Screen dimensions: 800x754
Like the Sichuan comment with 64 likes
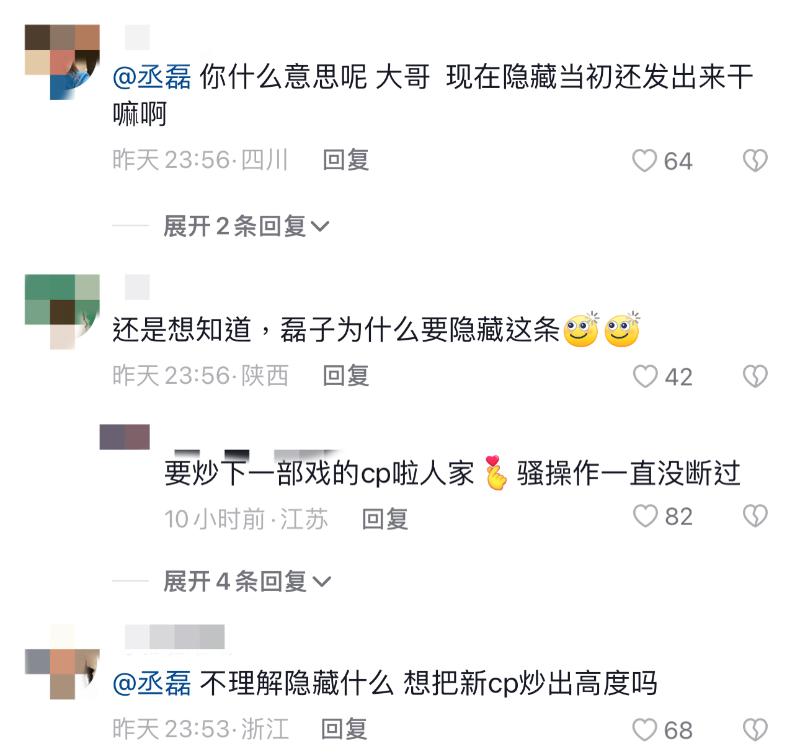coord(644,161)
